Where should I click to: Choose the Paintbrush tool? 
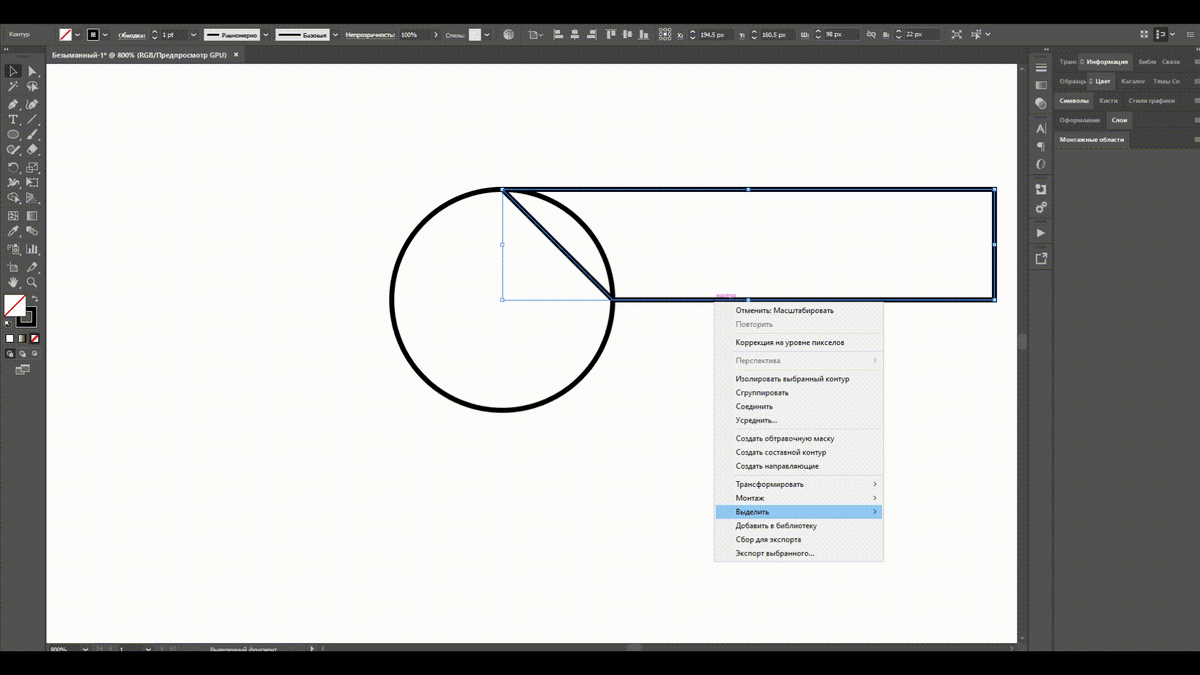[32, 135]
